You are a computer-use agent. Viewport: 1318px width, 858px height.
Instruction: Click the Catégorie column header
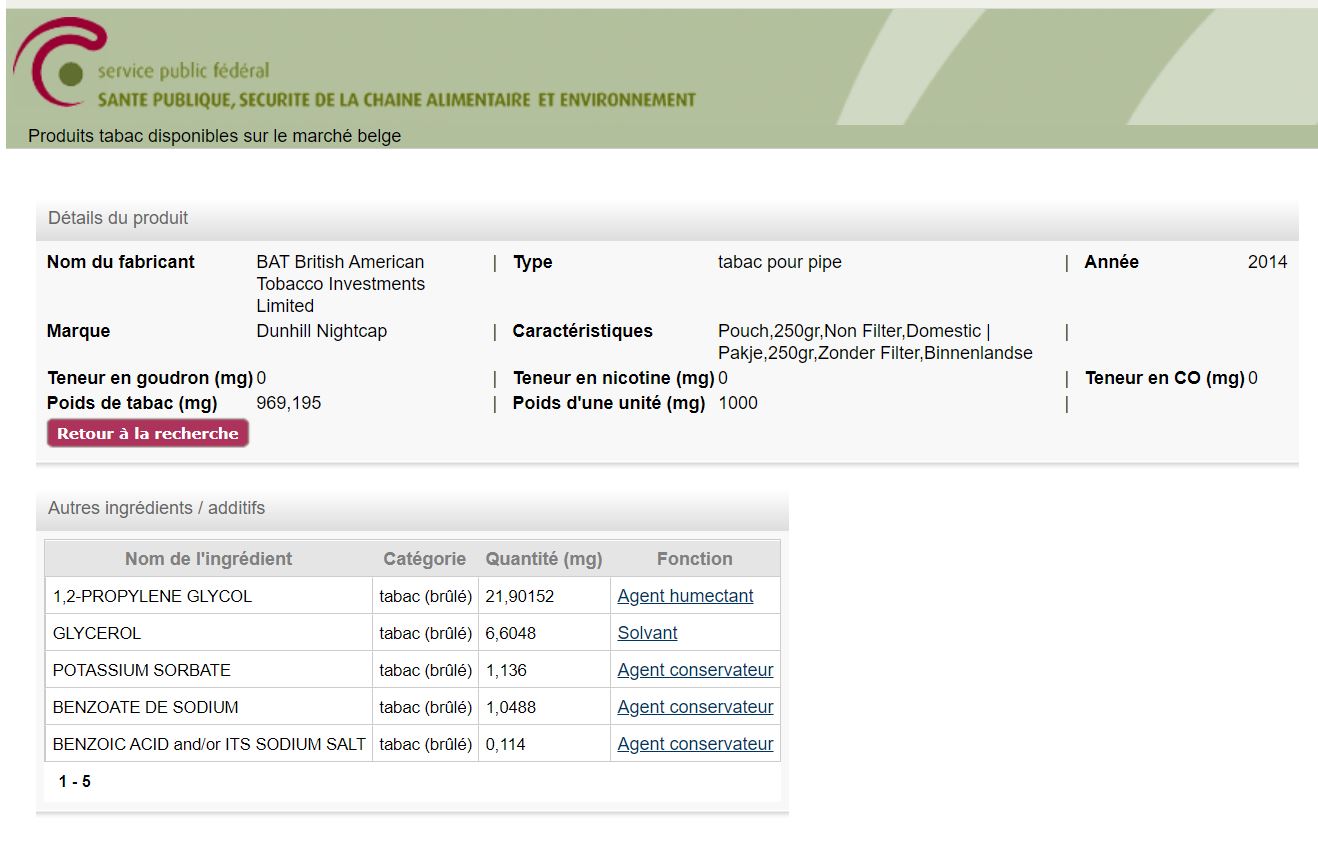425,559
